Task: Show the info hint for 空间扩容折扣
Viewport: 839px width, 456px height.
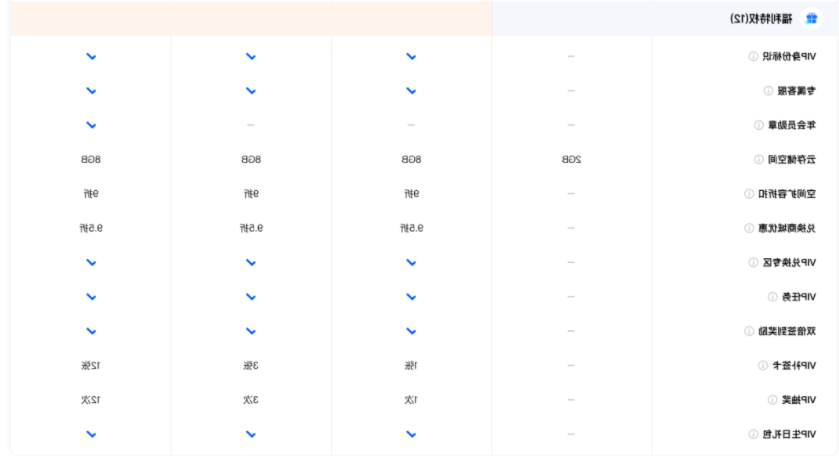Action: coord(749,194)
